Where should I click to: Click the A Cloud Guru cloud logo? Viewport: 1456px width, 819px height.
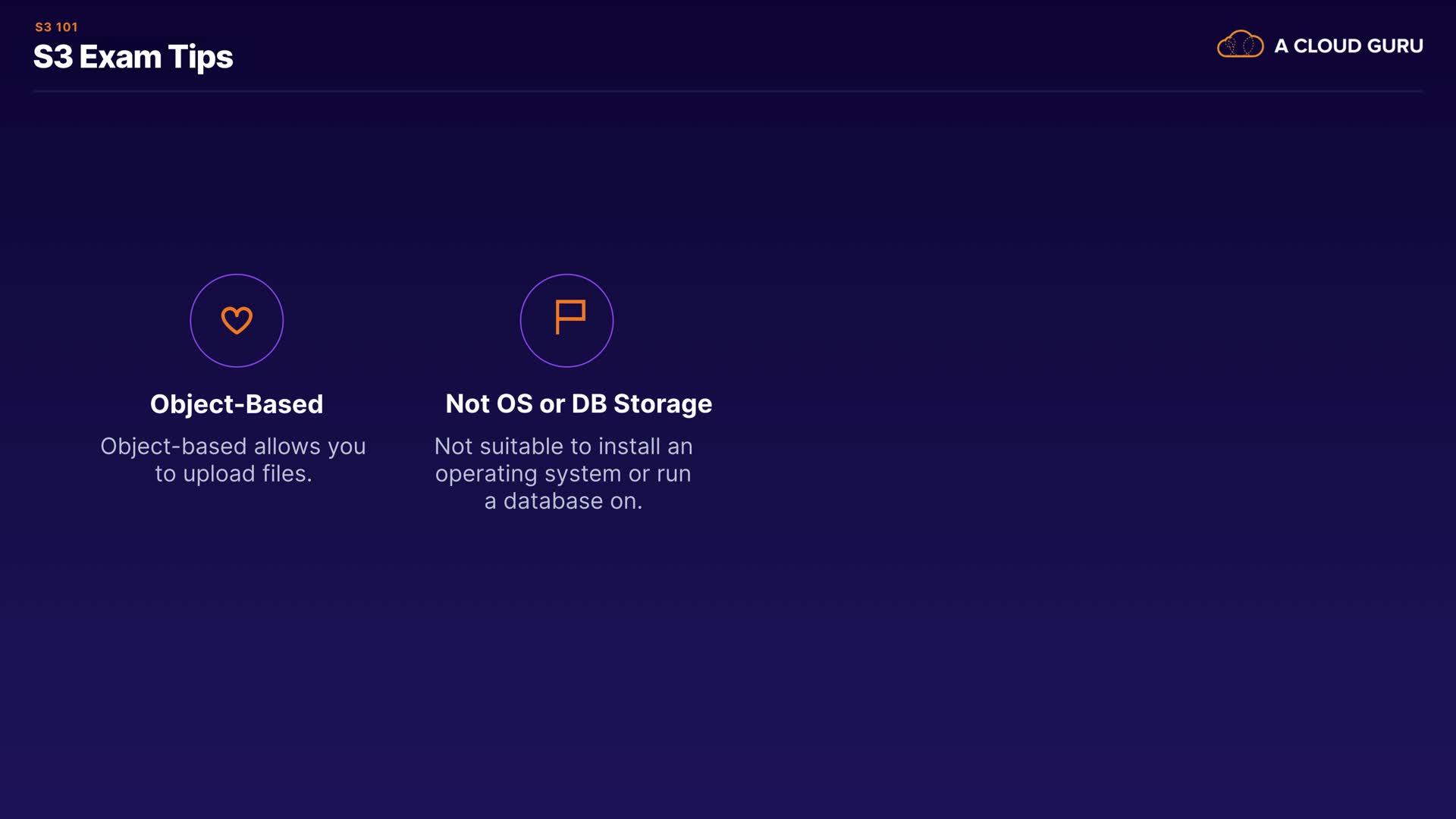(x=1240, y=45)
